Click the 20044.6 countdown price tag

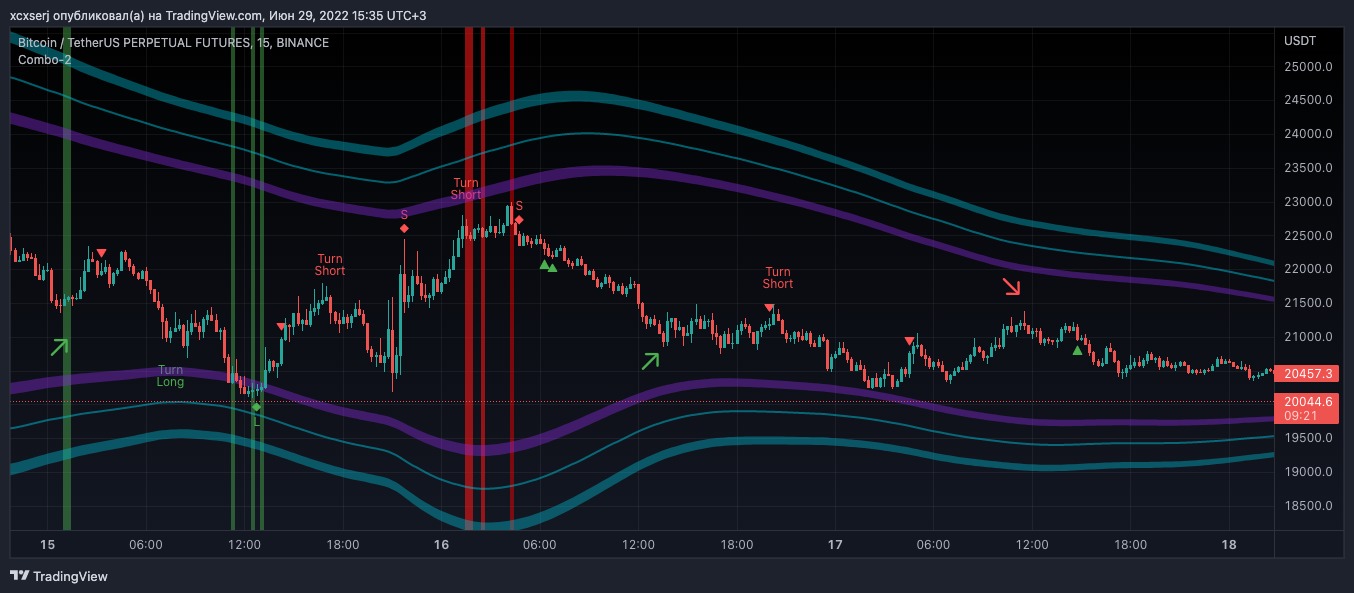(x=1308, y=407)
